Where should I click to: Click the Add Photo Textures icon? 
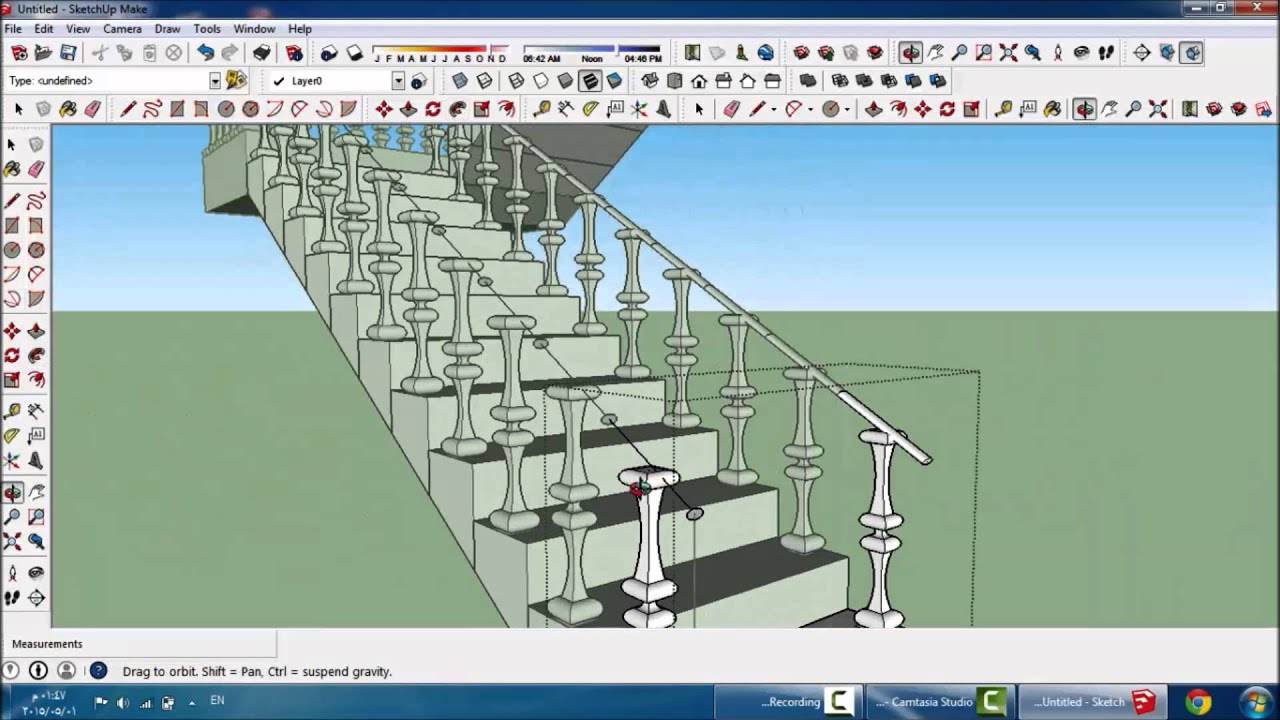click(741, 53)
